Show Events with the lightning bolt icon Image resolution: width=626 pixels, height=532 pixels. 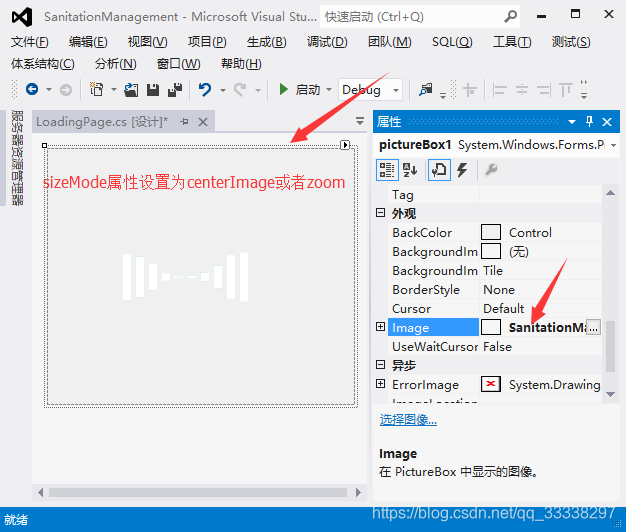(x=462, y=170)
